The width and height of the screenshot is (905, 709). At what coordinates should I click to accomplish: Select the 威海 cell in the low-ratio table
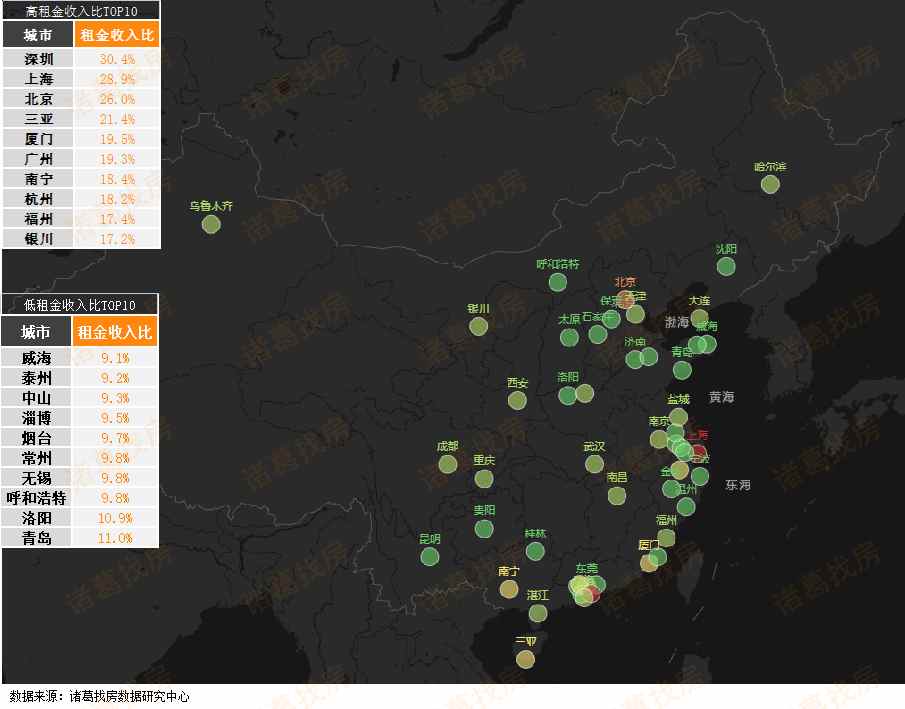point(37,358)
